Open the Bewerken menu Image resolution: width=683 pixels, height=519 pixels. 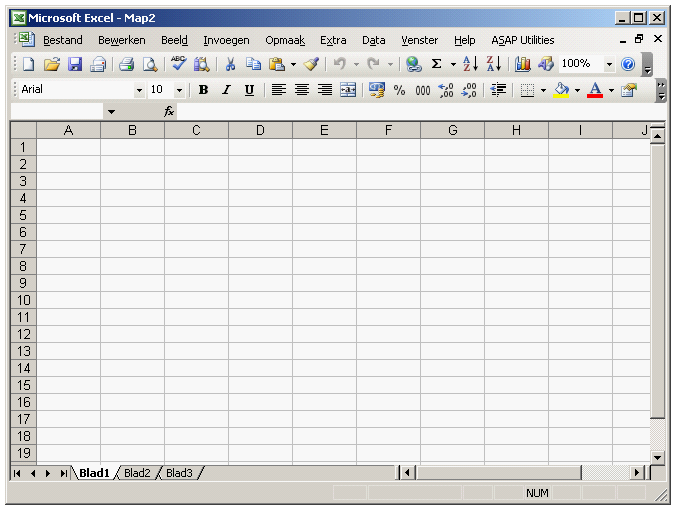[122, 40]
